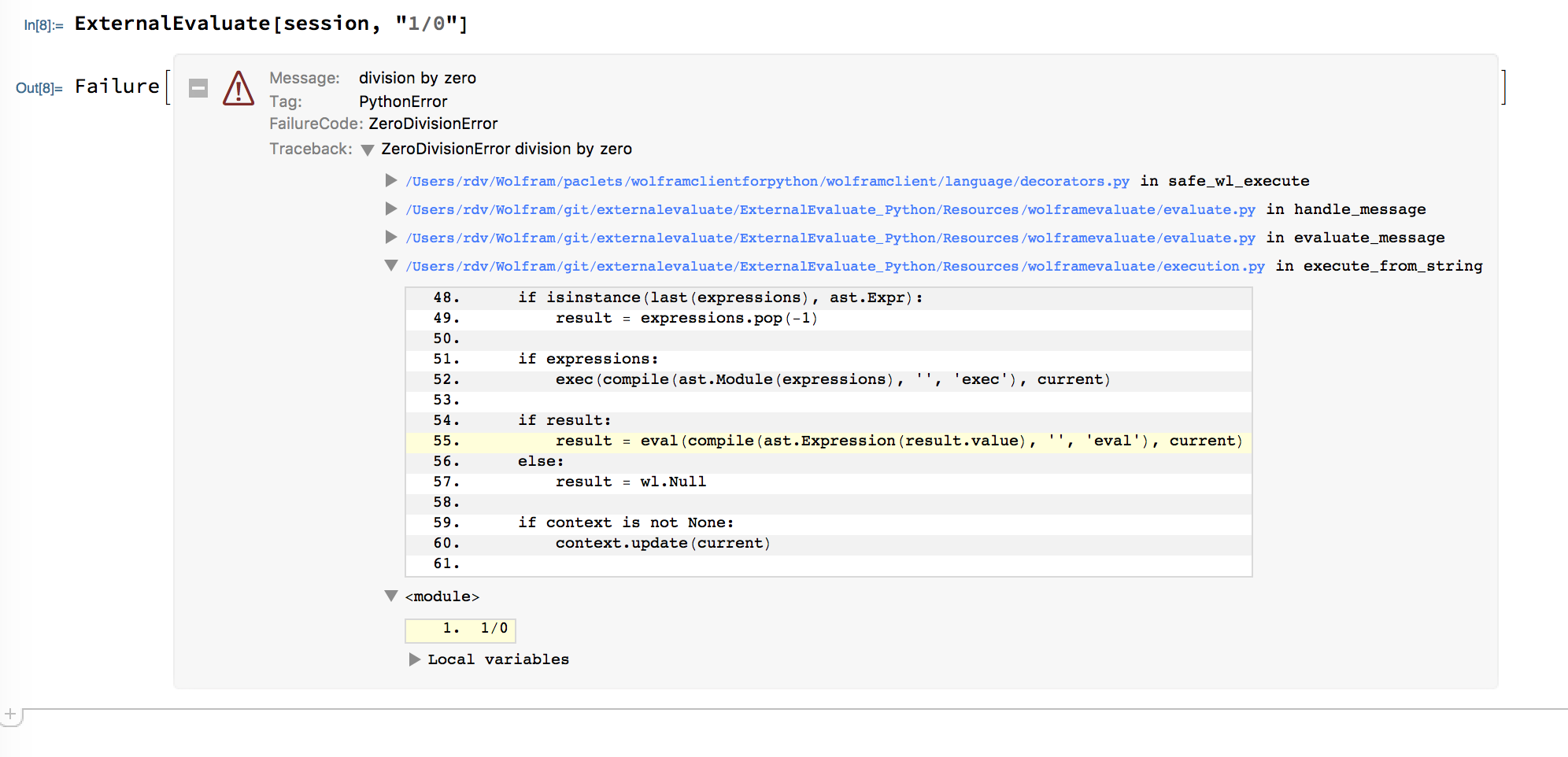
Task: Expand the Local variables section
Action: pos(414,659)
